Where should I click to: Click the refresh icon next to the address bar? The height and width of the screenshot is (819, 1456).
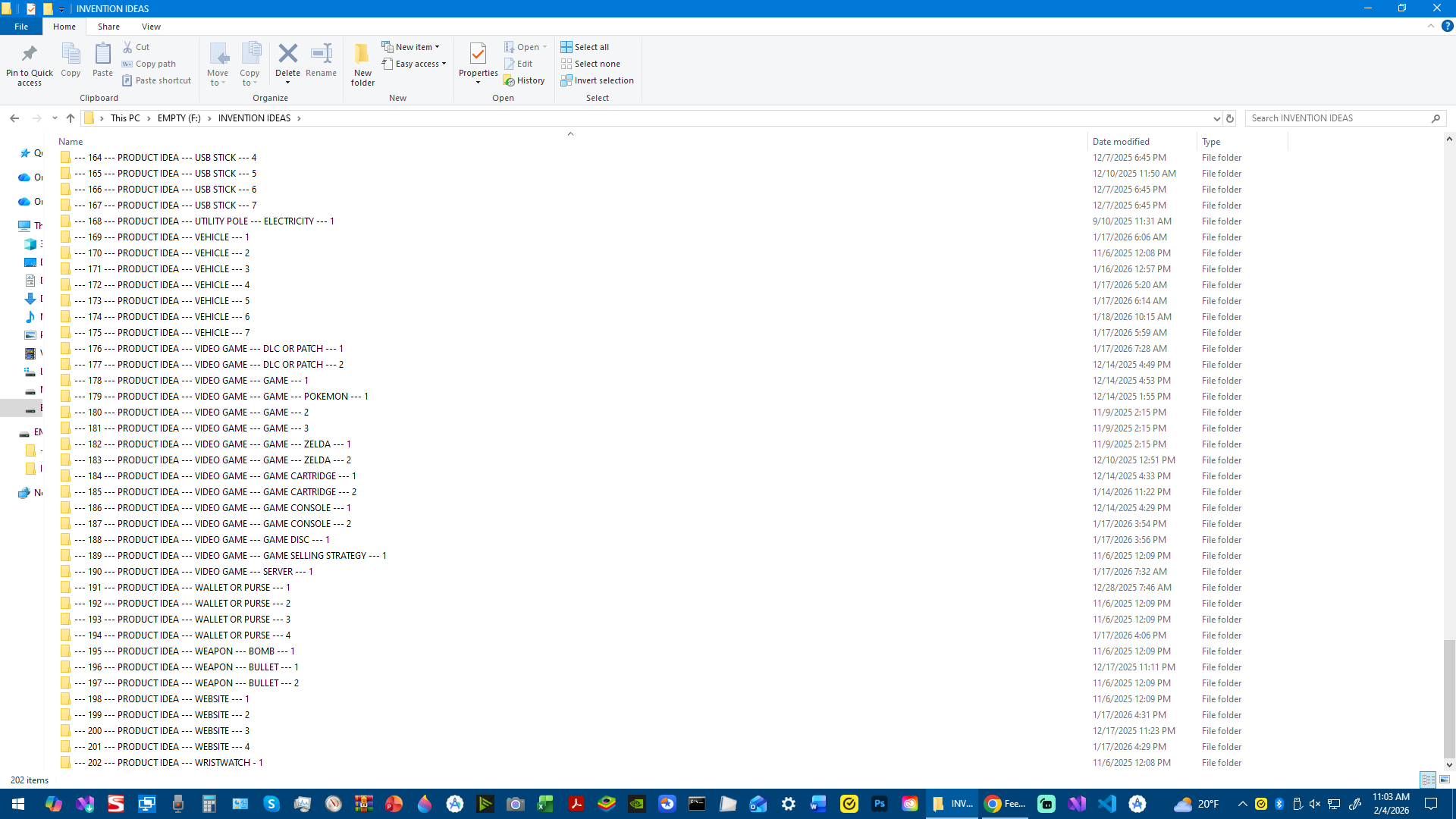[x=1230, y=118]
